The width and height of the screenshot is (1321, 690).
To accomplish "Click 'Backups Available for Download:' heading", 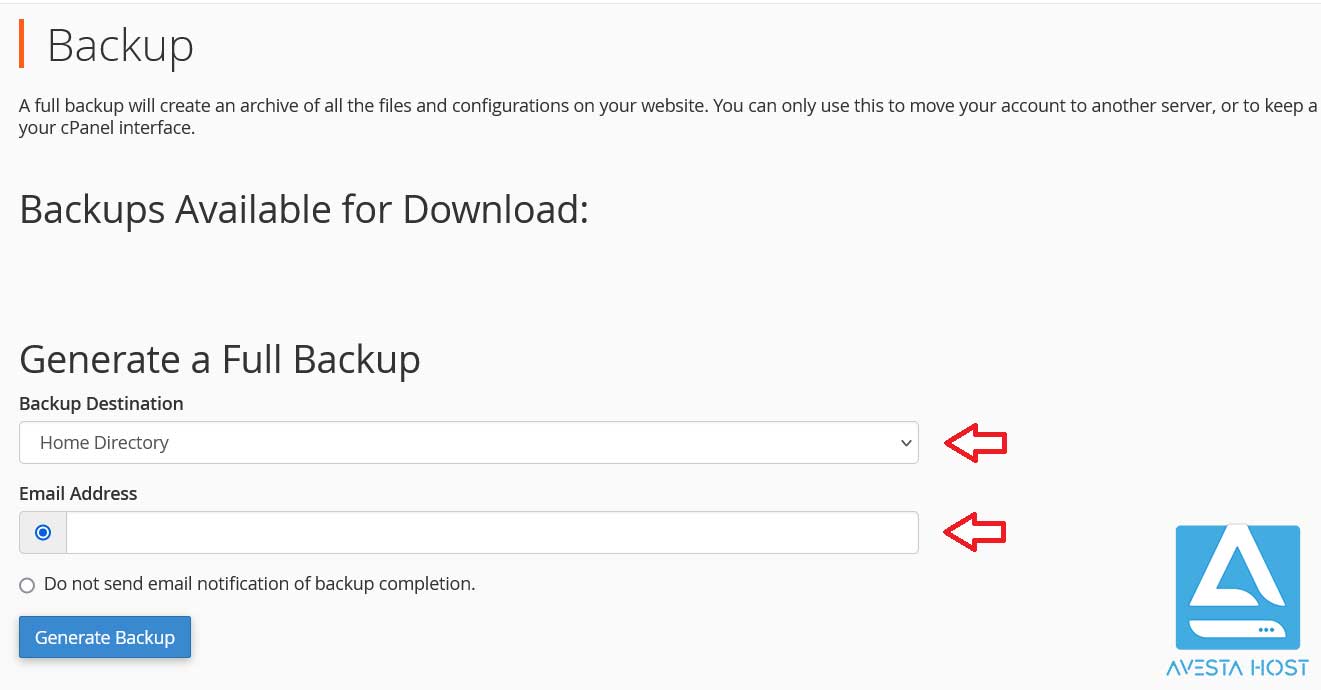I will 304,210.
